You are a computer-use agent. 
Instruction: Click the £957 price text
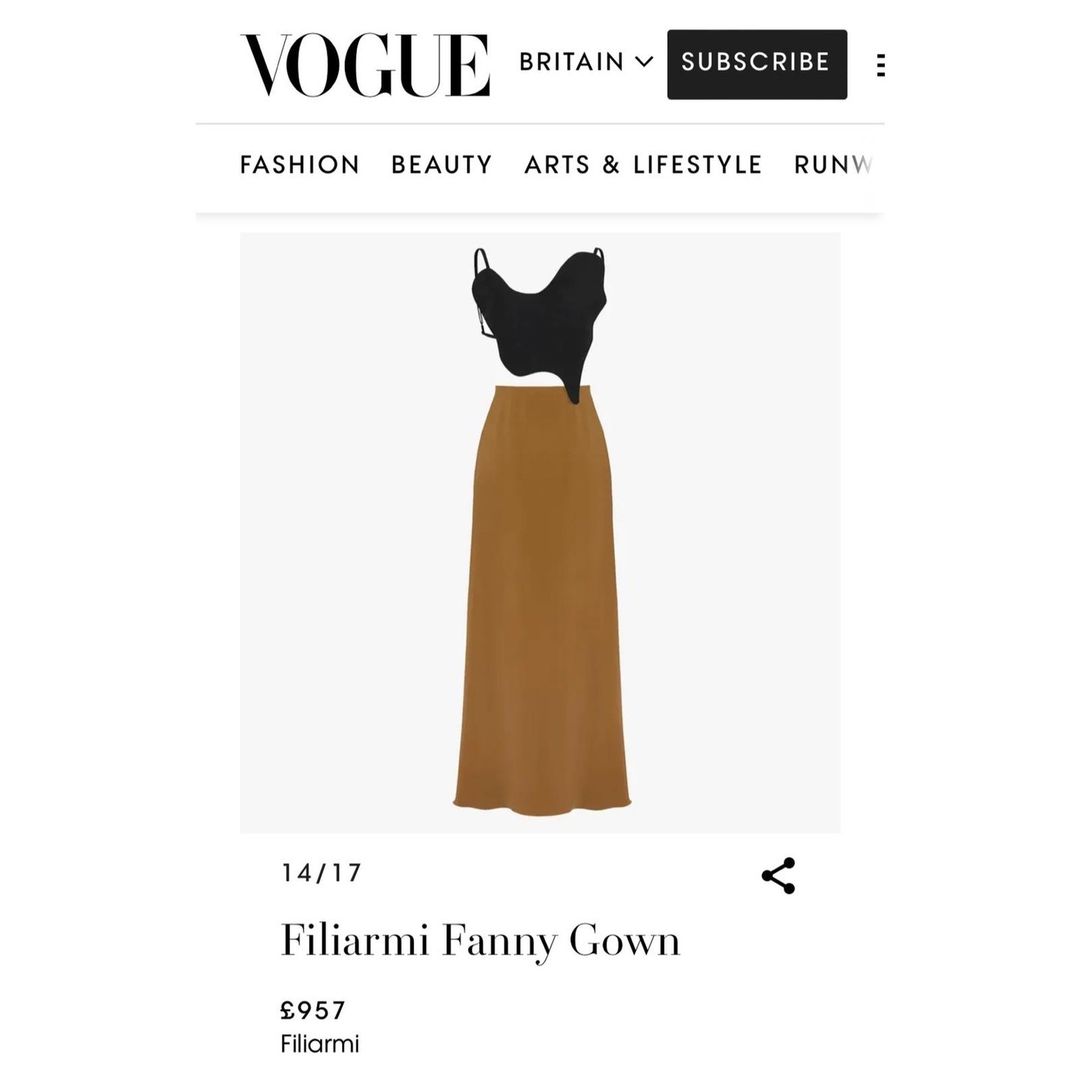tap(313, 1010)
